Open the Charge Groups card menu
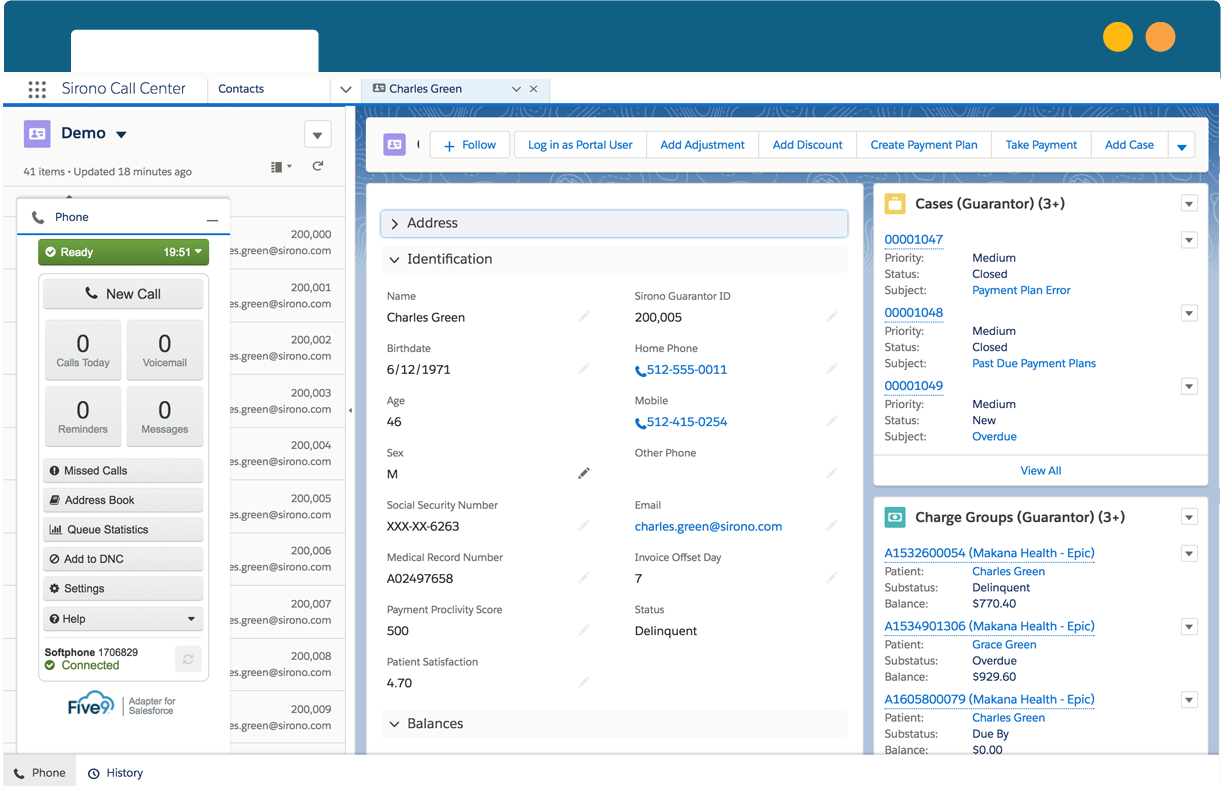The height and width of the screenshot is (786, 1224). 1189,517
